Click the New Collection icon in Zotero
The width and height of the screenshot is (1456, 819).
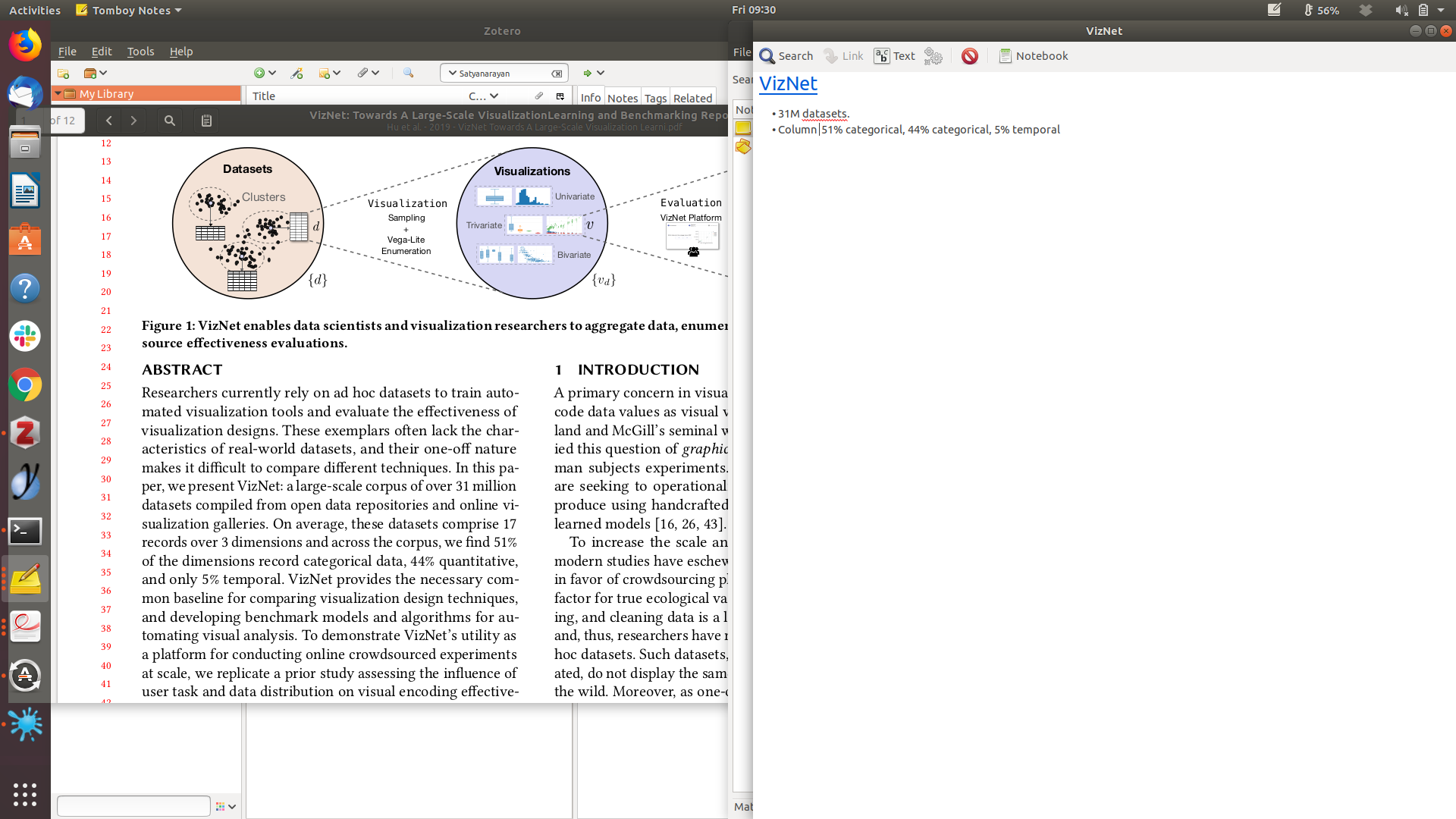(x=64, y=74)
